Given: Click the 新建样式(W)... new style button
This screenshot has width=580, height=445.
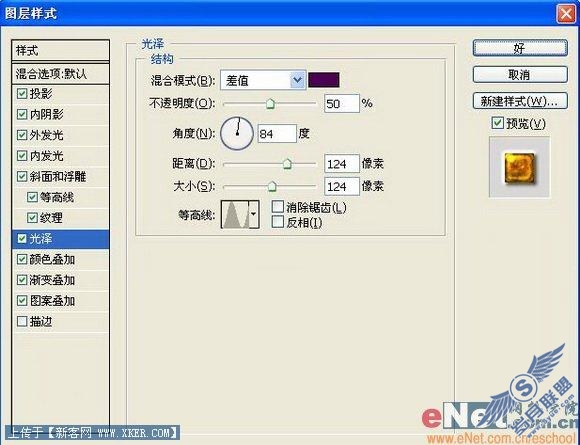Looking at the screenshot, I should coord(520,101).
